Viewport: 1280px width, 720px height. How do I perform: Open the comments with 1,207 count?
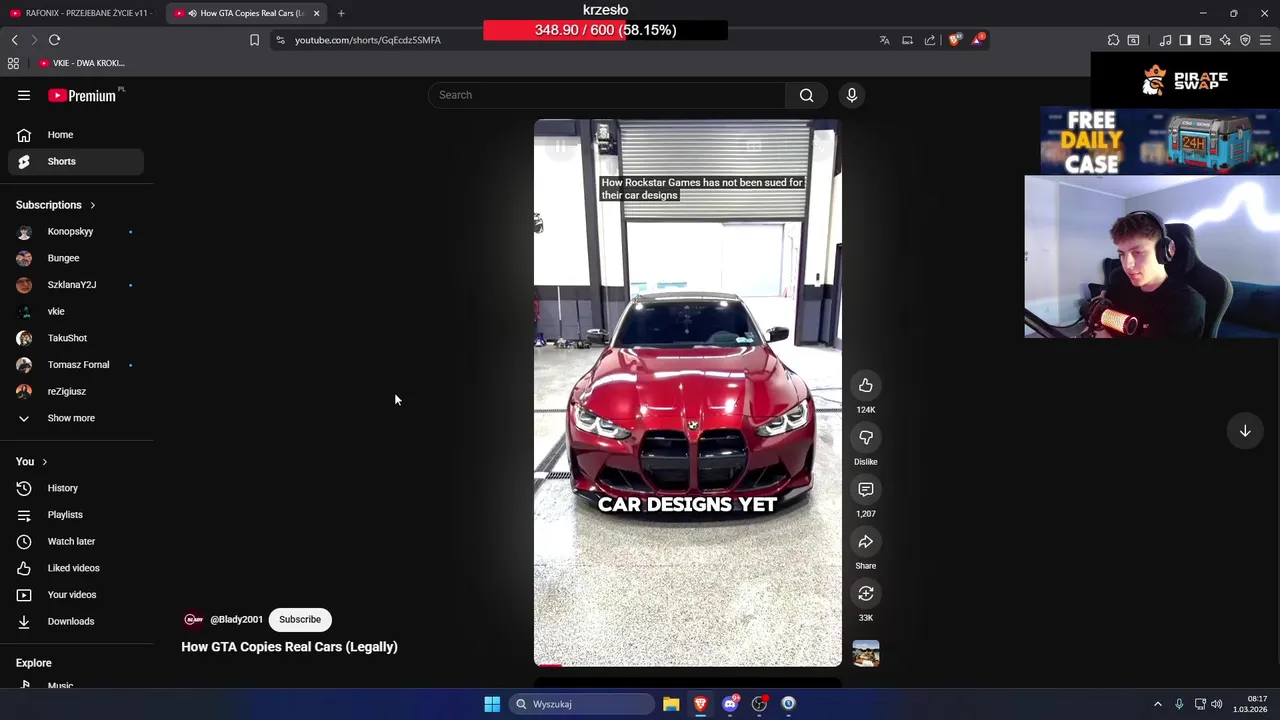pyautogui.click(x=866, y=489)
